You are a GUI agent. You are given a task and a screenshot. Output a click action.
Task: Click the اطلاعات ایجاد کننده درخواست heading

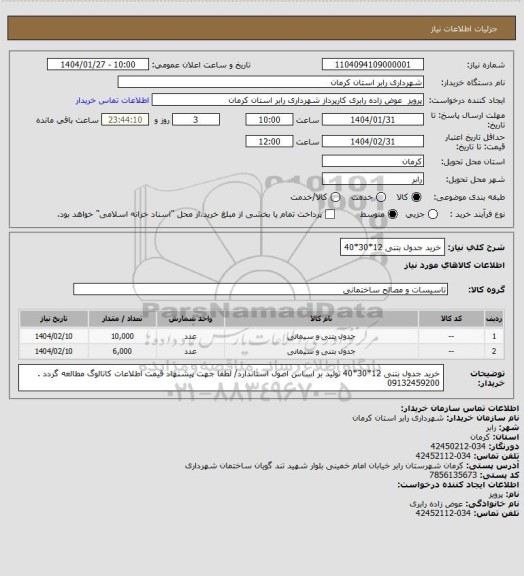tap(458, 485)
